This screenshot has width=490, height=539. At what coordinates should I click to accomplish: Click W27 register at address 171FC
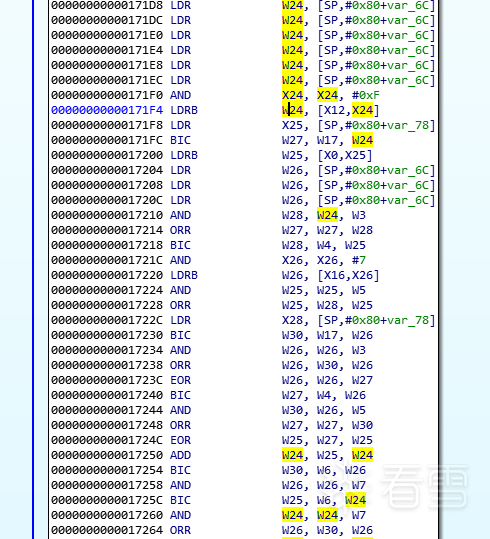coord(292,140)
